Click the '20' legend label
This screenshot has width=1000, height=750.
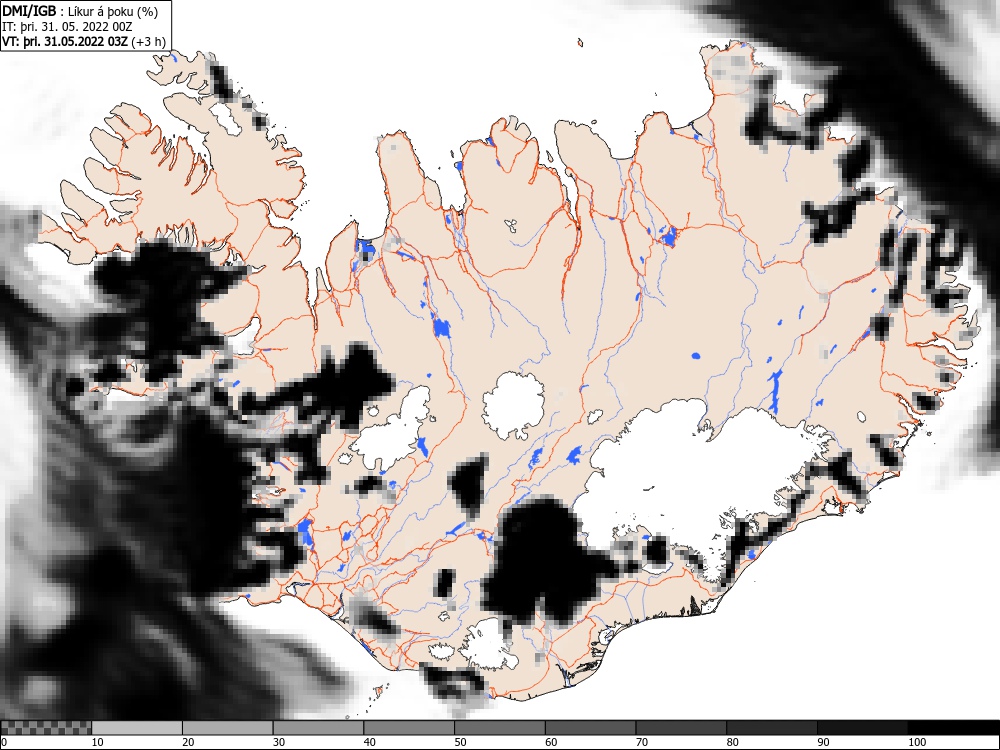[x=188, y=742]
